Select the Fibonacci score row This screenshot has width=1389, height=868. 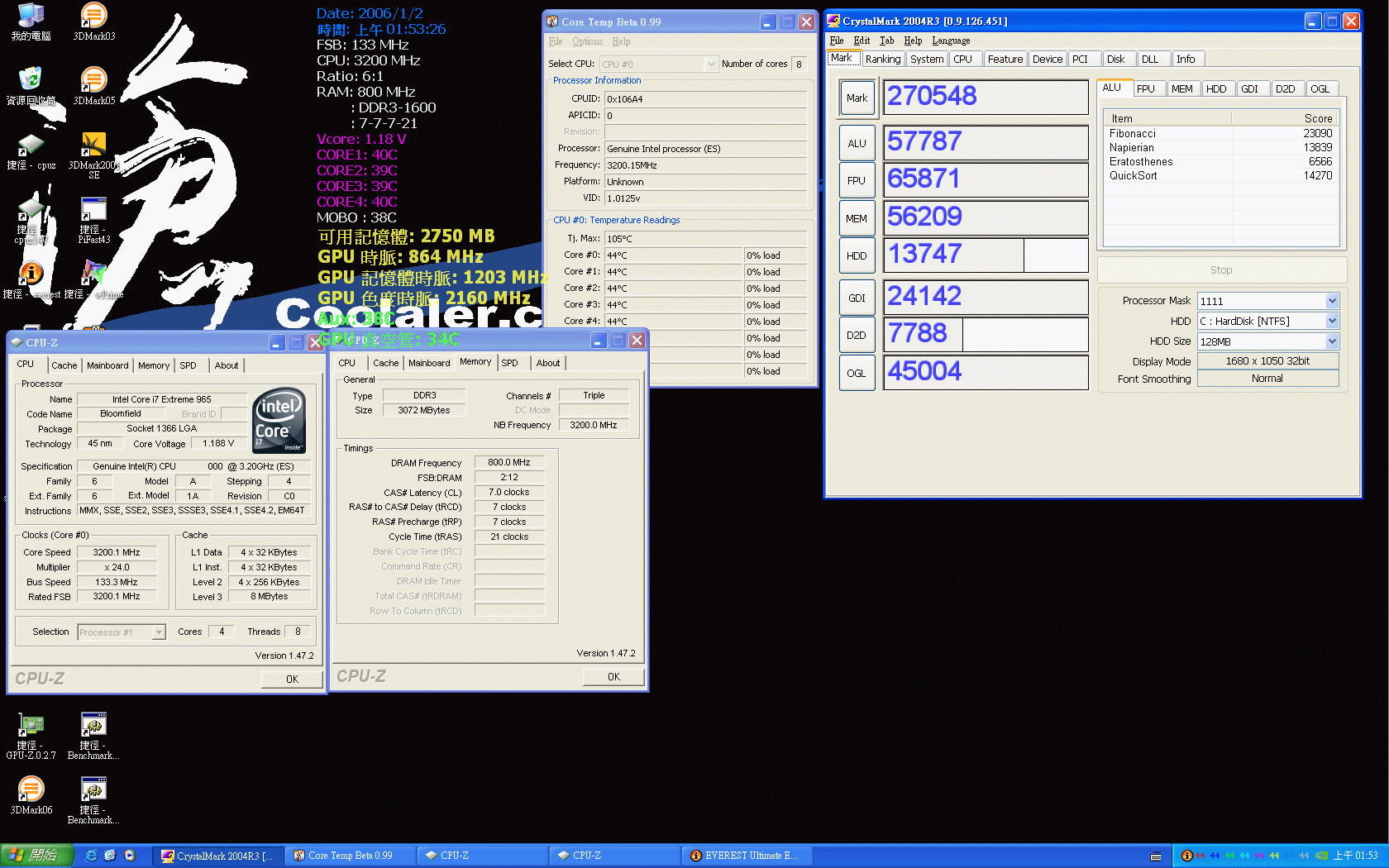[x=1220, y=133]
